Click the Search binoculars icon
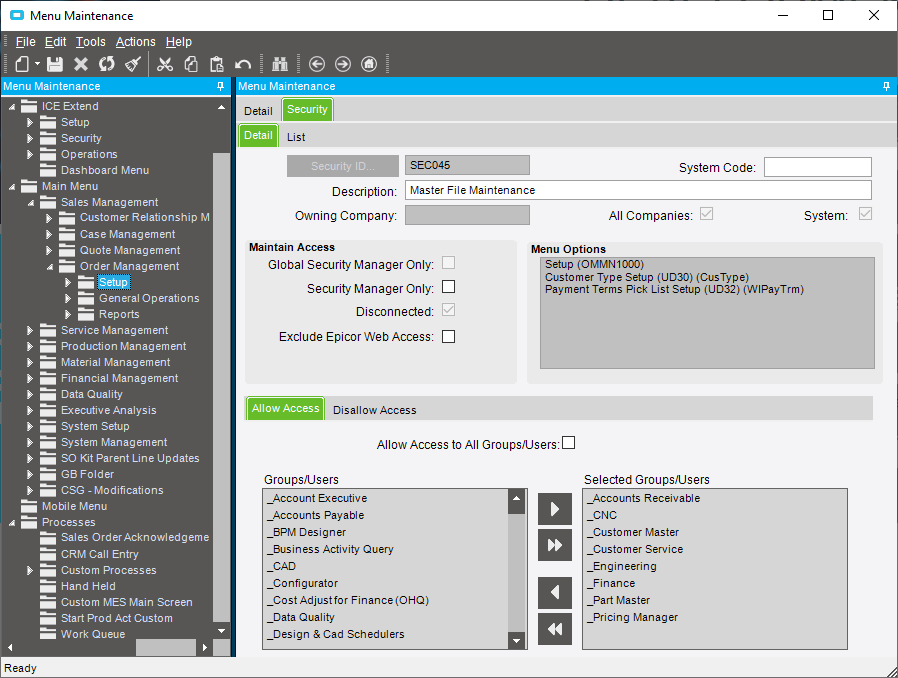This screenshot has height=678, width=898. [279, 64]
